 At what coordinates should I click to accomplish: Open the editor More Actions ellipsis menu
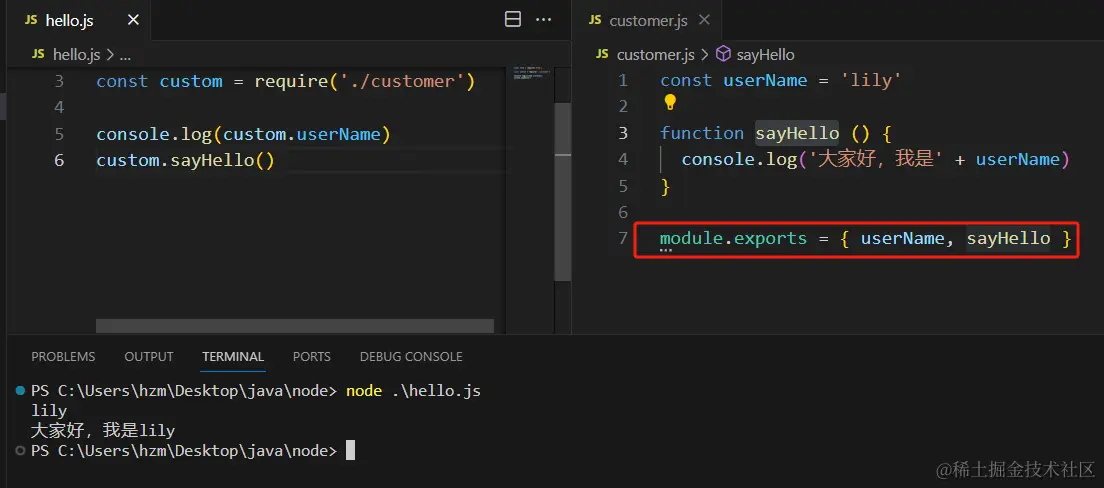point(544,19)
